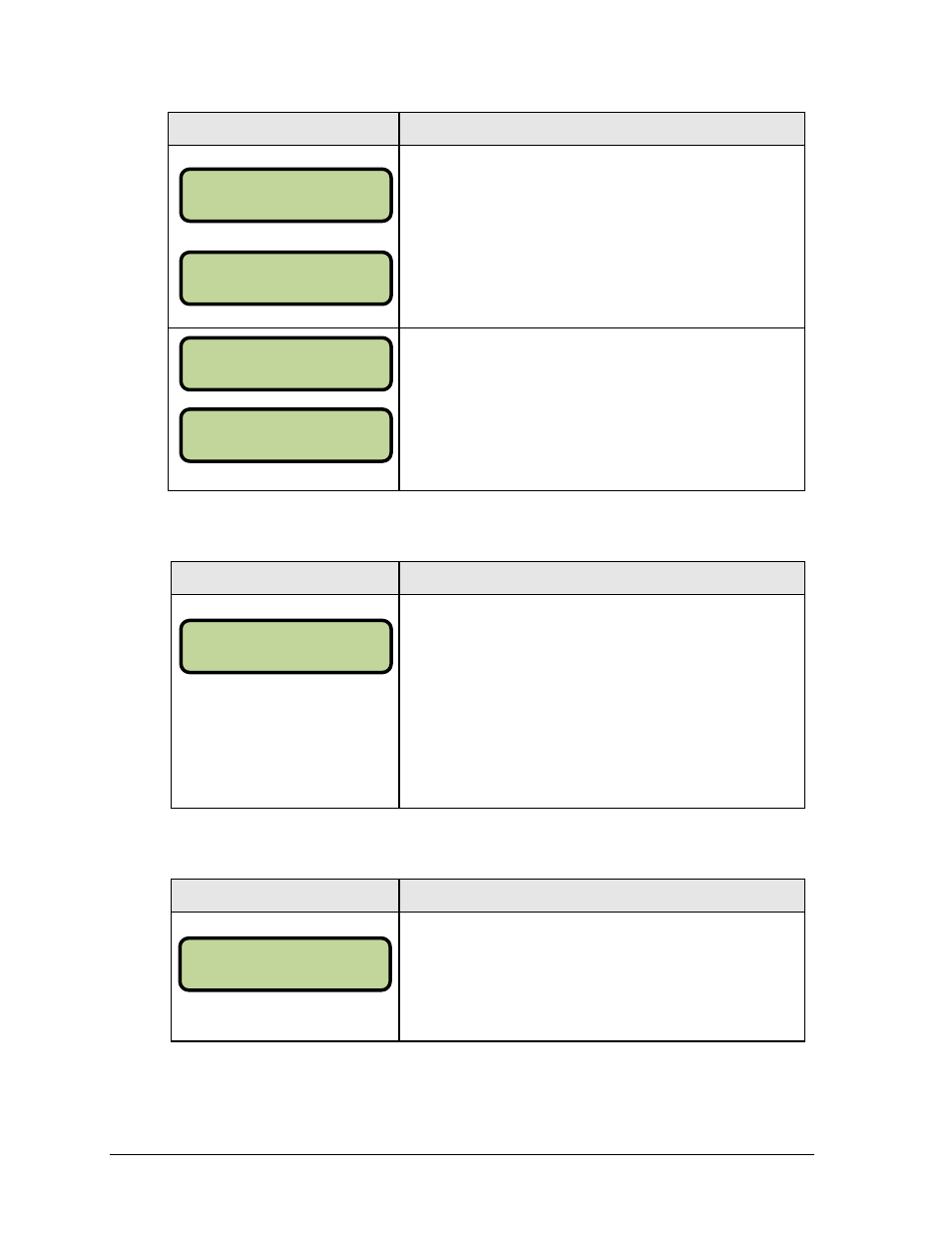Click the wide gray header cell of the bottom table

(x=602, y=896)
